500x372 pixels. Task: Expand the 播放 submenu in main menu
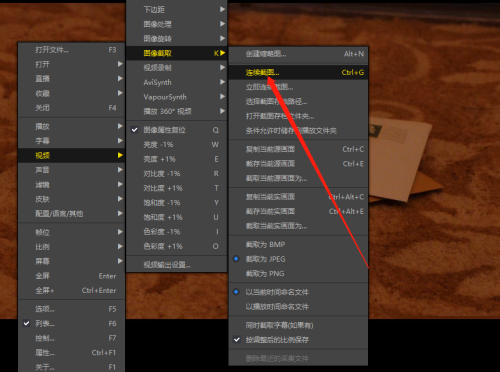coord(71,126)
